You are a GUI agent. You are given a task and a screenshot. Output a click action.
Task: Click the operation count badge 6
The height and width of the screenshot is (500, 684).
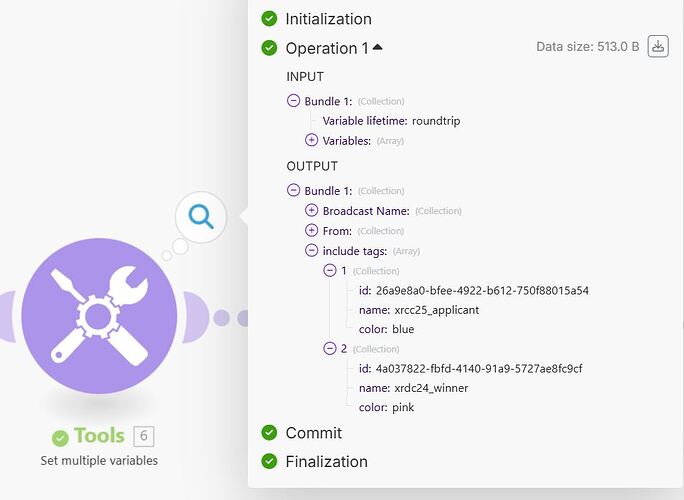tap(144, 436)
